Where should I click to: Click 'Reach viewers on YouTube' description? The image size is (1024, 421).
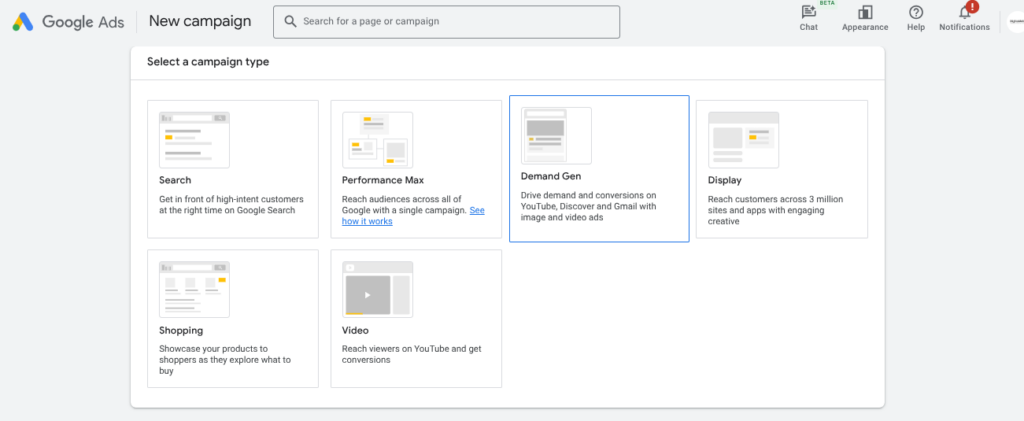pos(412,354)
